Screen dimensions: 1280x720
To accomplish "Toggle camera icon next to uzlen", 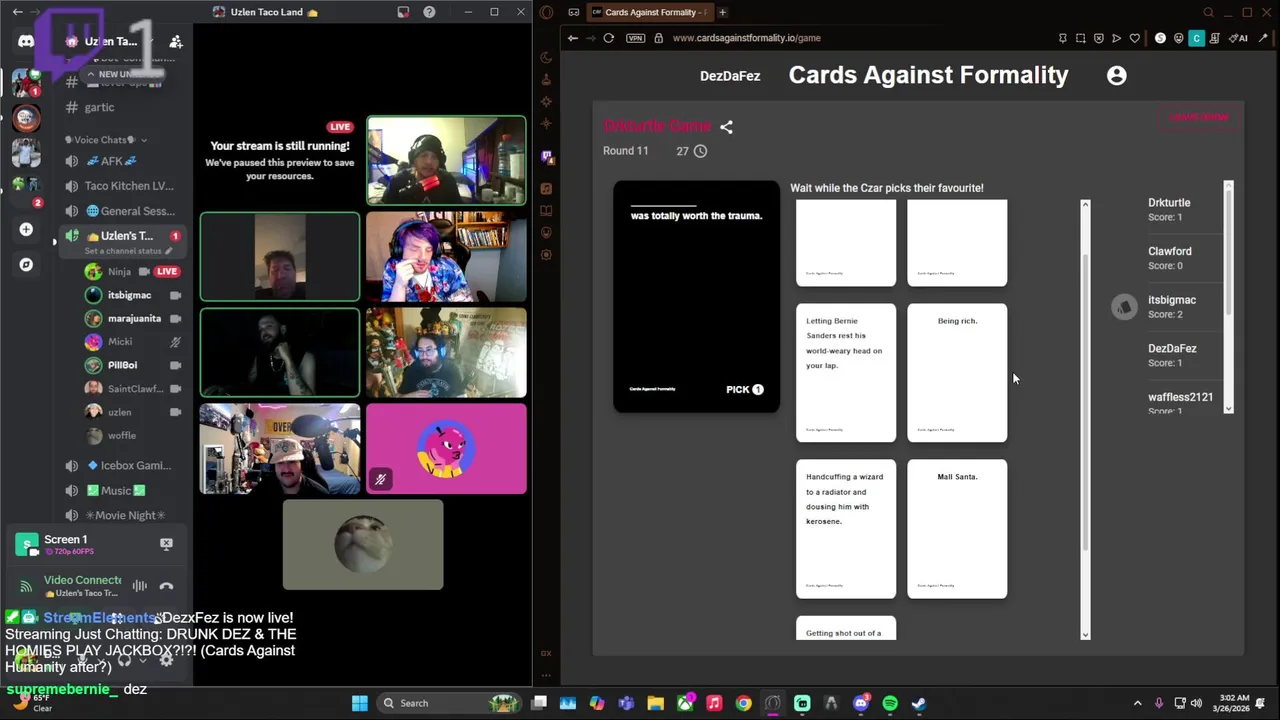I will tap(176, 412).
